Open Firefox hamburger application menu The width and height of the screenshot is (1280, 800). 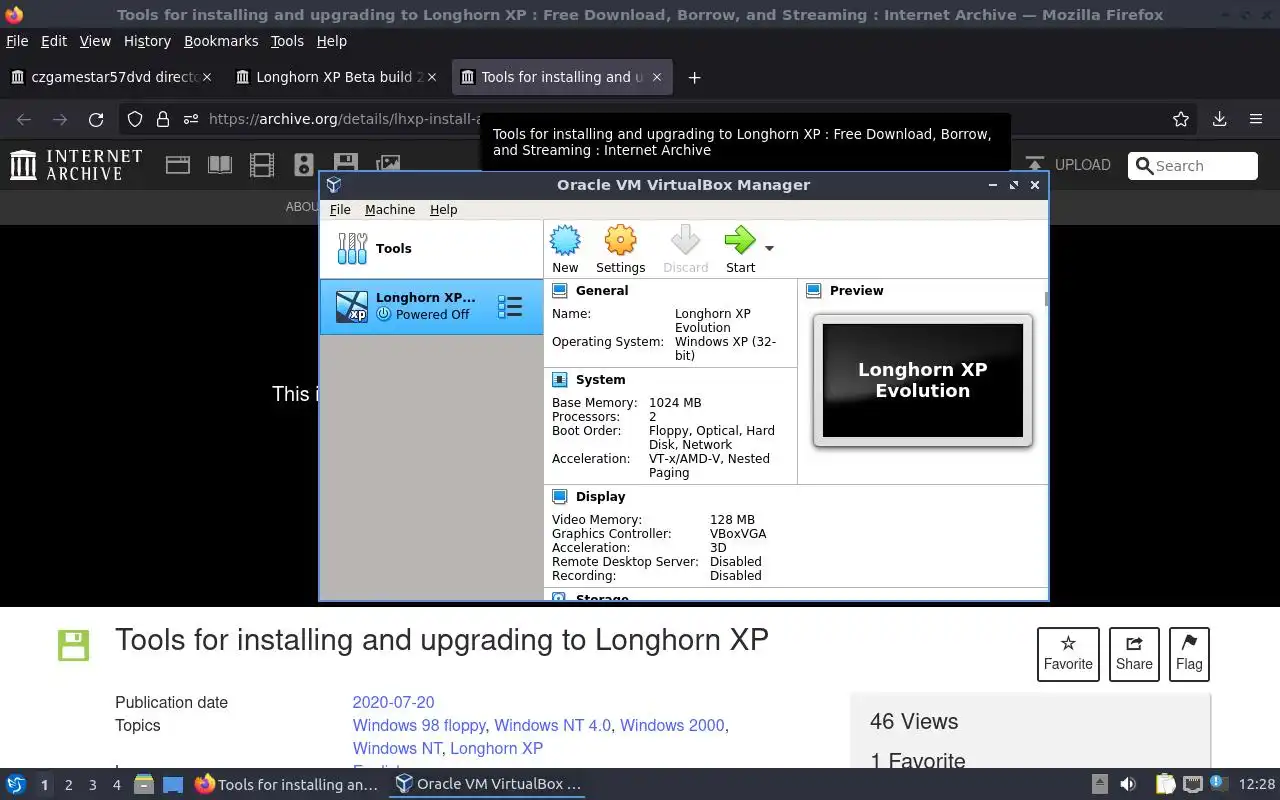(1256, 119)
